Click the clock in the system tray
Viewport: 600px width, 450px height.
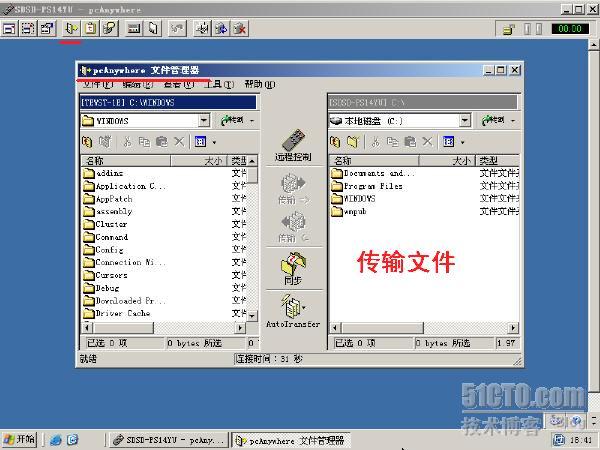point(580,440)
